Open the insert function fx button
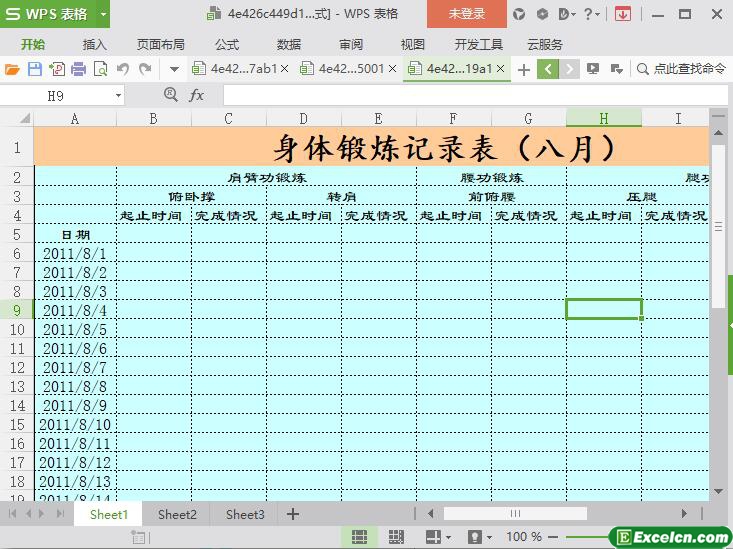Screen dimensions: 733x549 click(196, 95)
